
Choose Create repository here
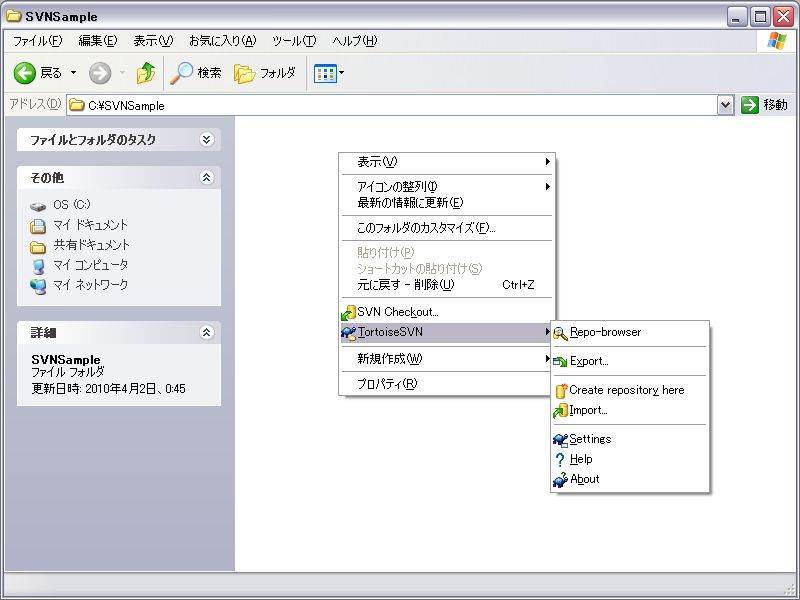[630, 391]
